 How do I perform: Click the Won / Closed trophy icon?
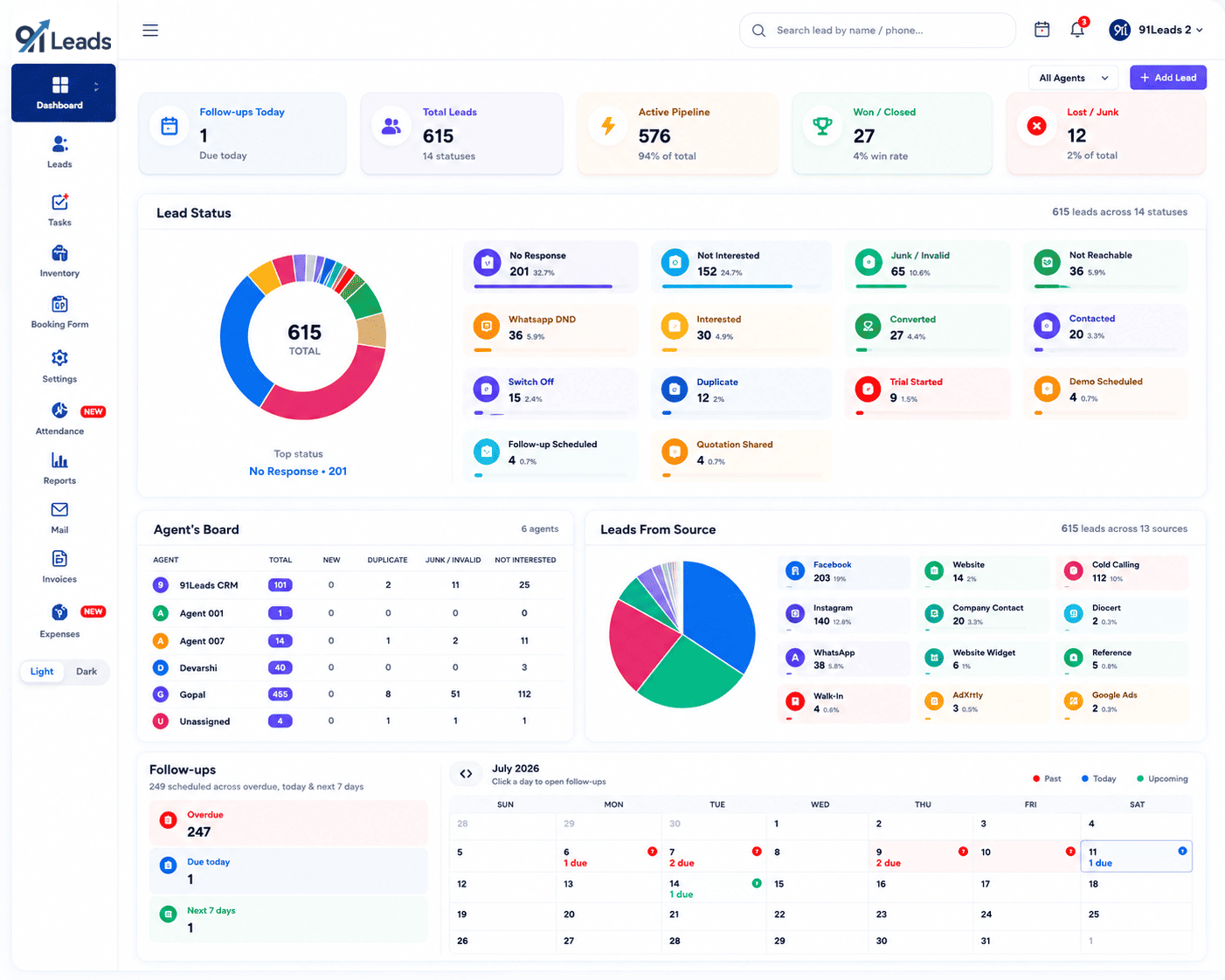coord(822,126)
